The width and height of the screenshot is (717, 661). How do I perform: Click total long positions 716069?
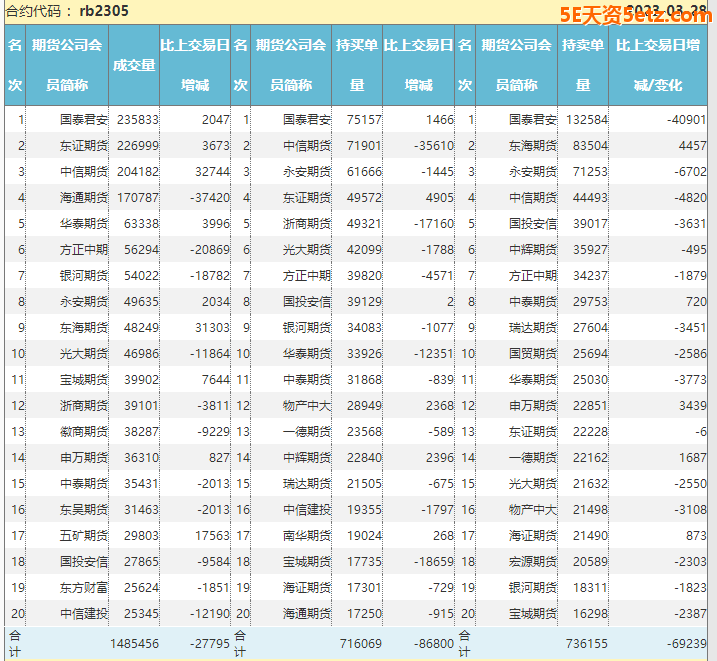[361, 644]
